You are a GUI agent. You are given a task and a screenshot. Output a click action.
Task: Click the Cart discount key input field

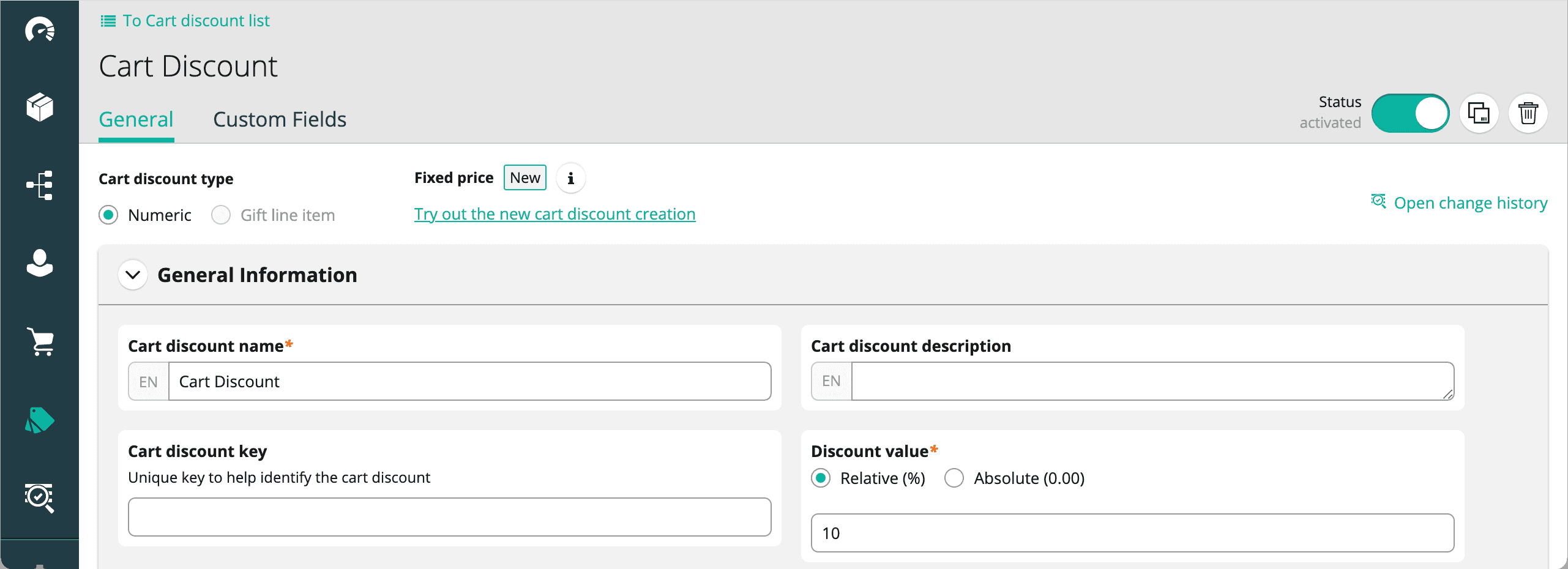pos(449,517)
